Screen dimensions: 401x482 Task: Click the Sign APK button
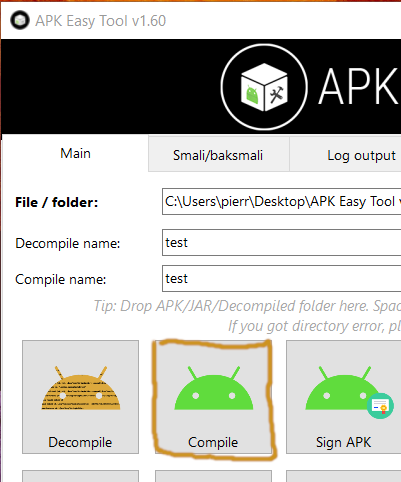344,397
